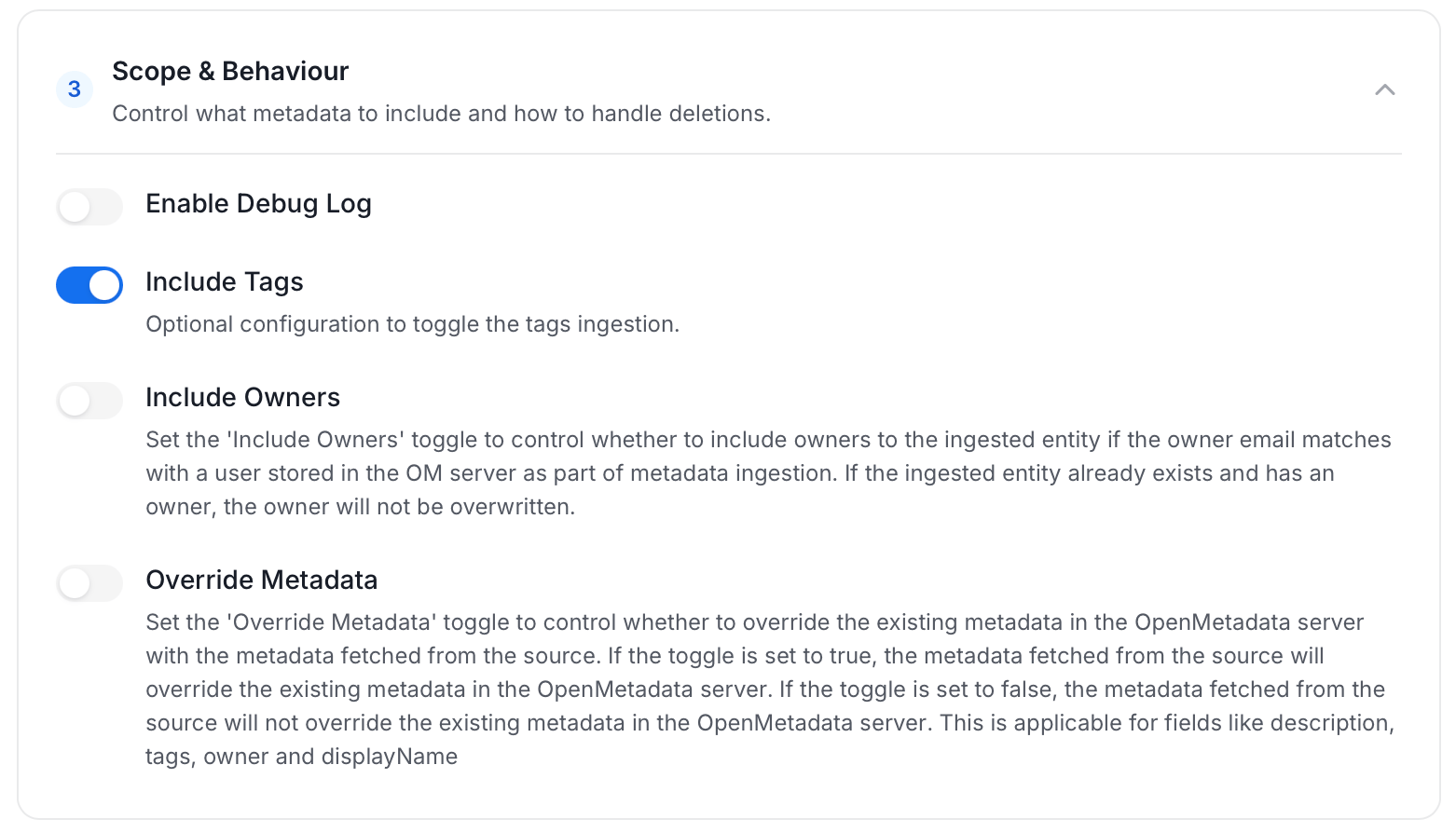Click the Include Tags label

pyautogui.click(x=225, y=282)
